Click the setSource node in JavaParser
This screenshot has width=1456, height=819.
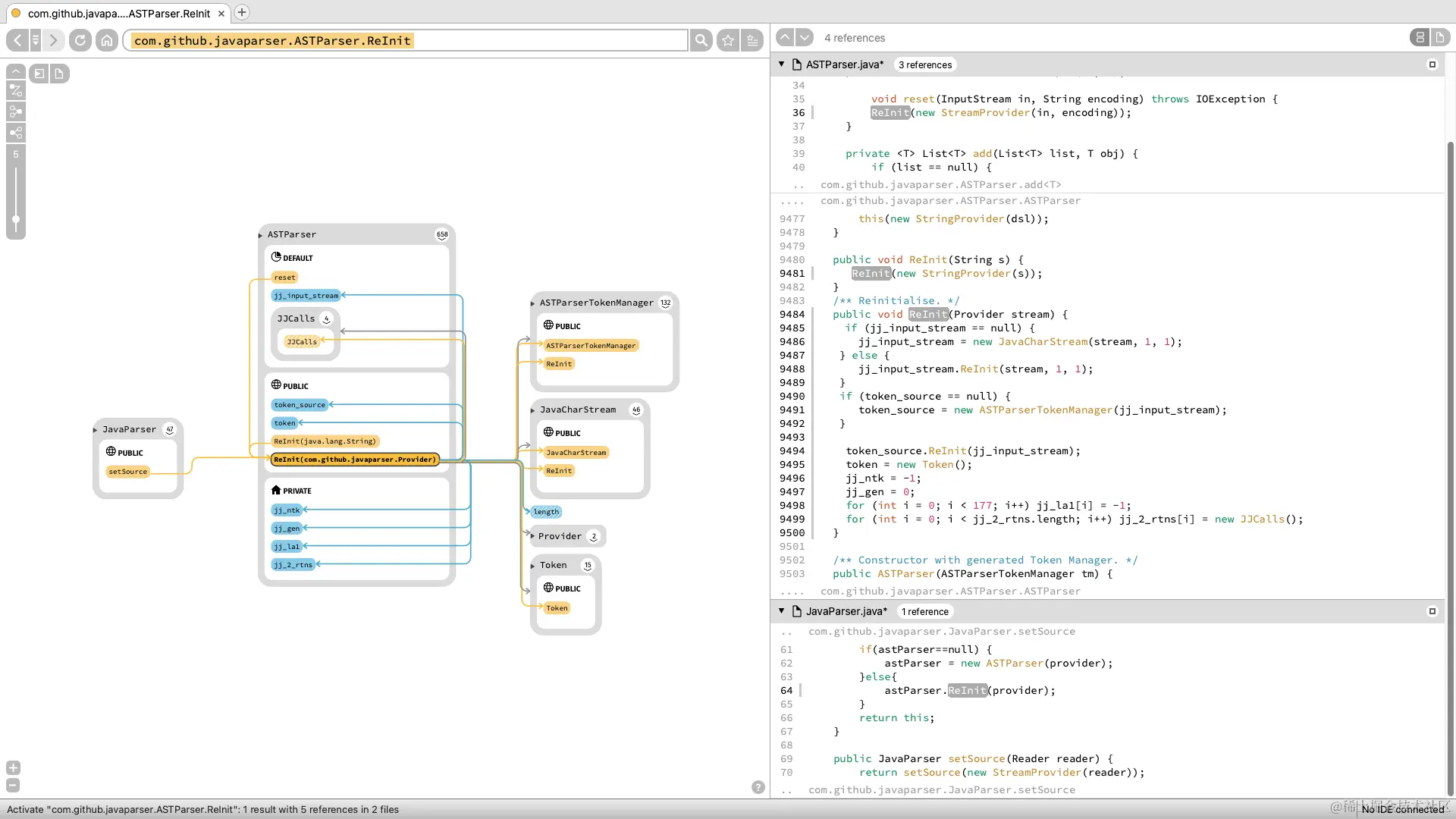tap(127, 472)
